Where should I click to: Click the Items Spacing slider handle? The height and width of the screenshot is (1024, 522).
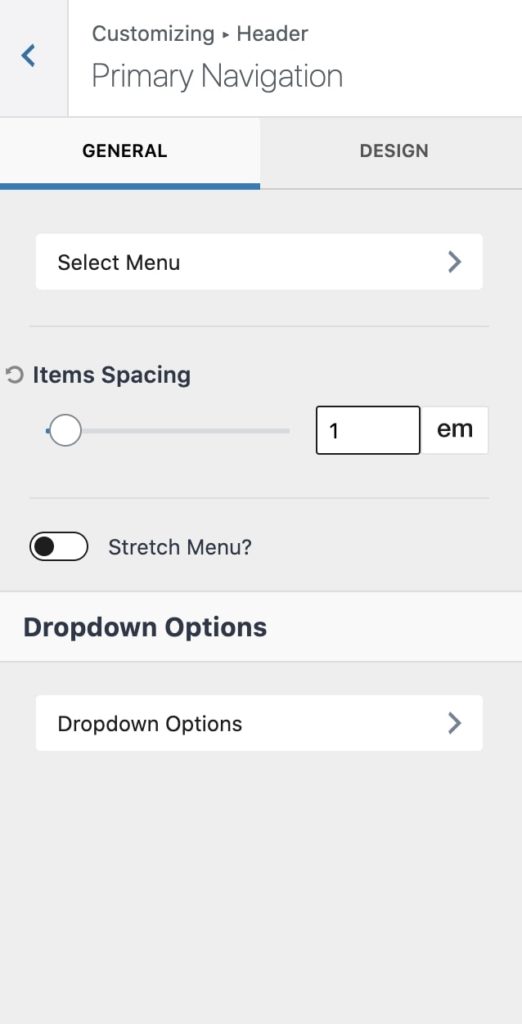pyautogui.click(x=65, y=430)
